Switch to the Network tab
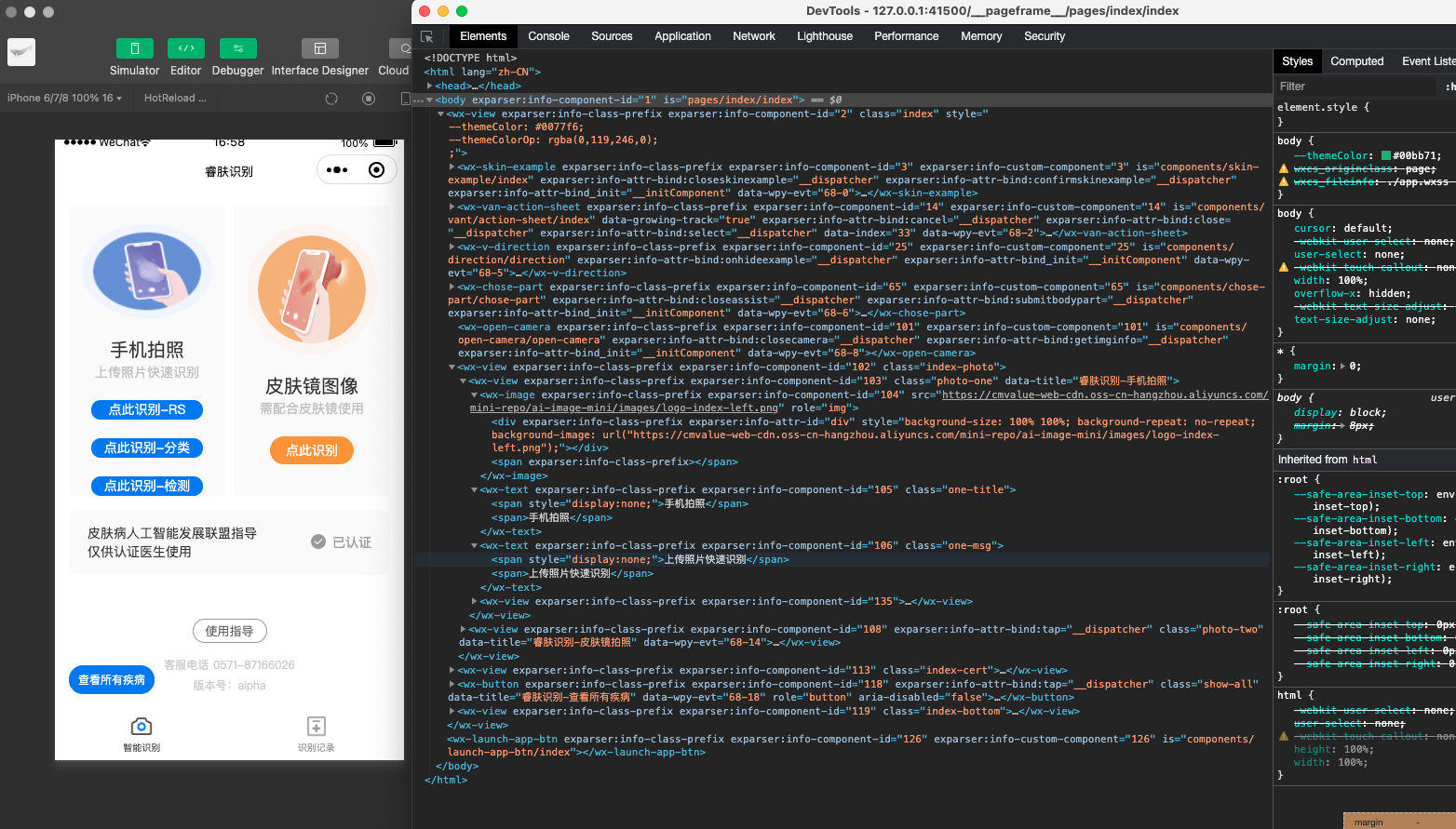Viewport: 1456px width, 829px height. tap(754, 36)
